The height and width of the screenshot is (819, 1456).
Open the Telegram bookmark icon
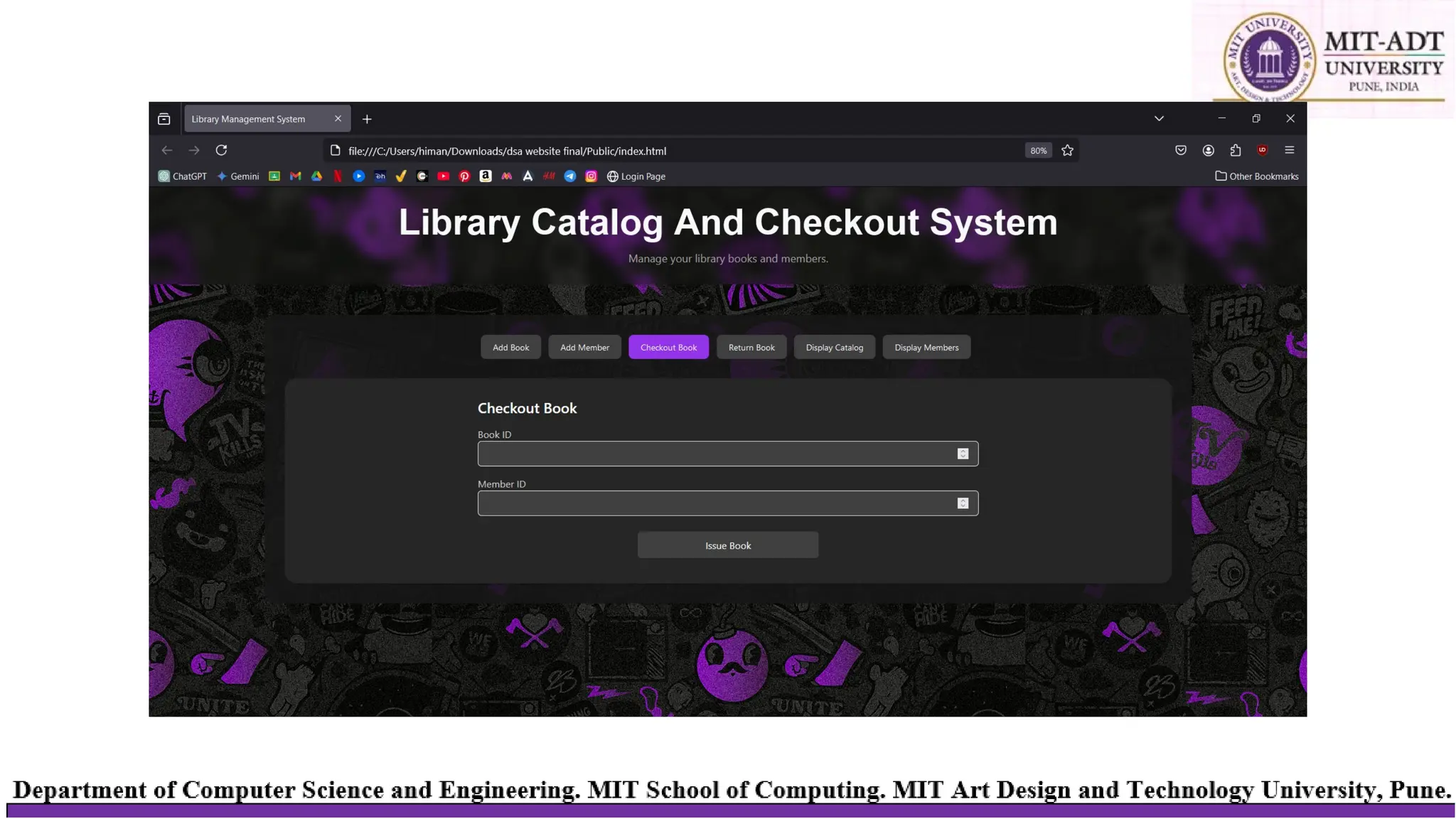(570, 176)
